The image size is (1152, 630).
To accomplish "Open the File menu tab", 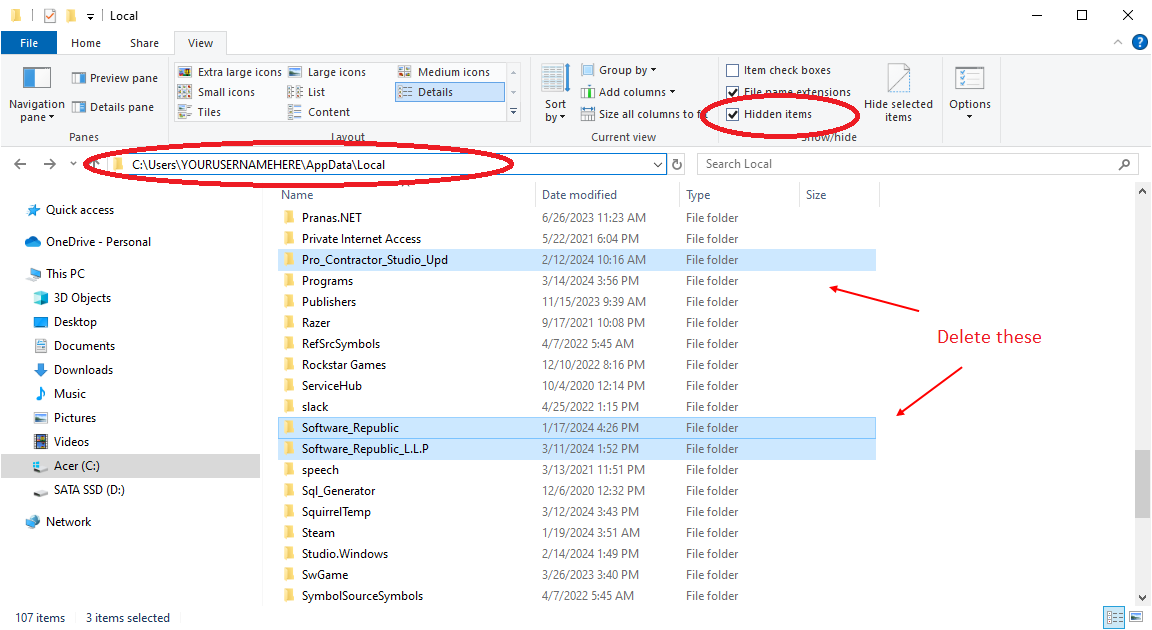I will (x=29, y=43).
